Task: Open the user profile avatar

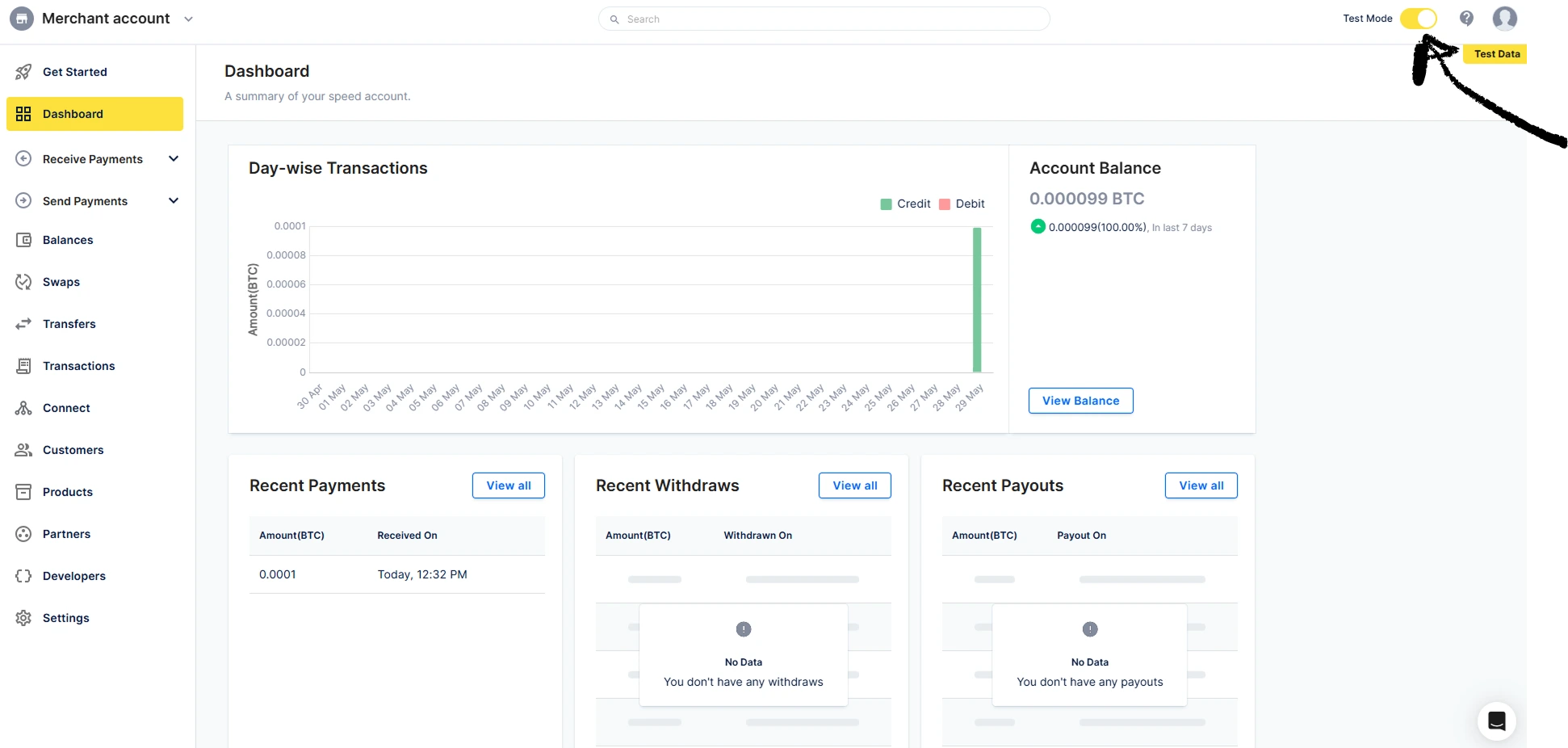Action: point(1504,19)
